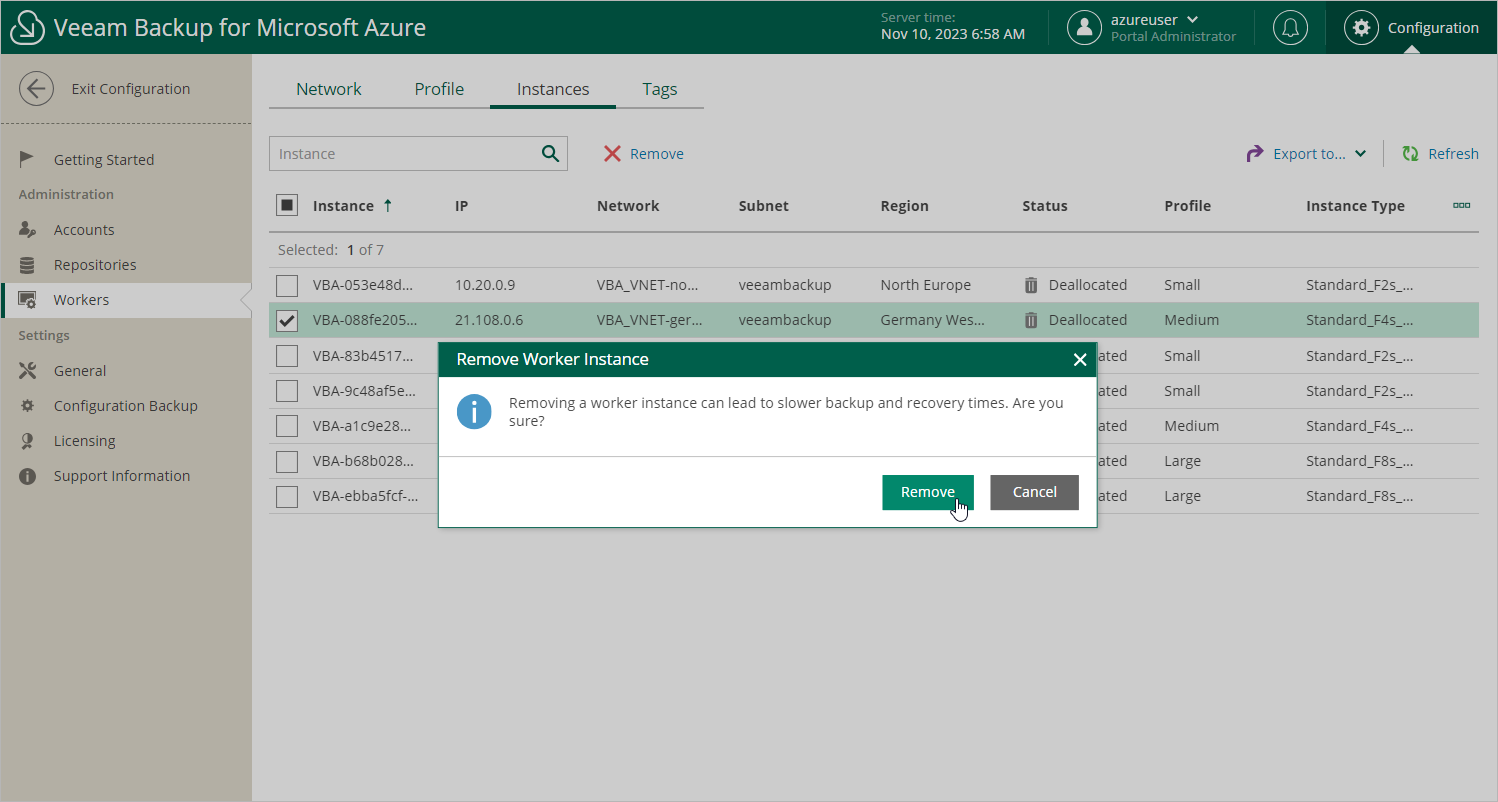Open Accounts in the sidebar
Screen dimensions: 1498x802
pyautogui.click(x=84, y=230)
